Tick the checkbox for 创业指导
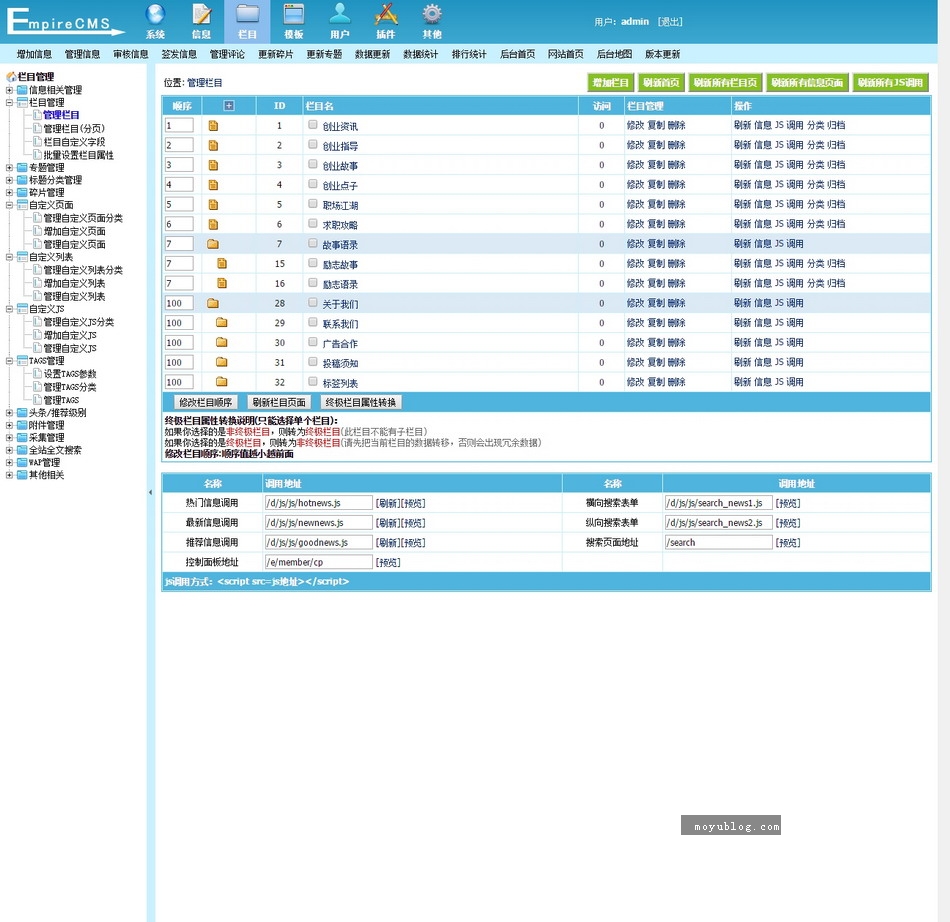 [313, 144]
